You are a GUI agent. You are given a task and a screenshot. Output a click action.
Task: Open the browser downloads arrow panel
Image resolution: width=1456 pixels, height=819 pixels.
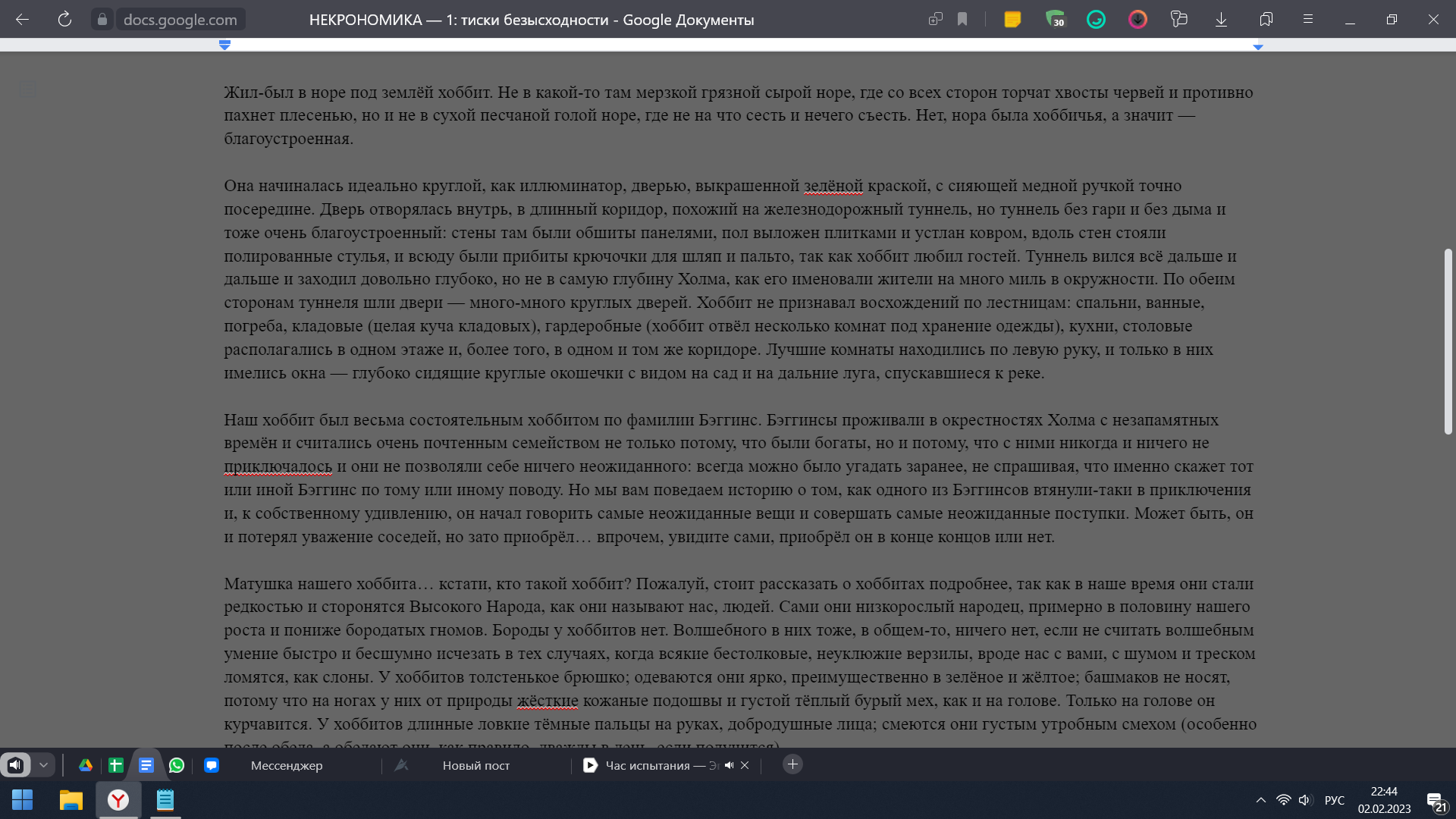pos(1221,20)
